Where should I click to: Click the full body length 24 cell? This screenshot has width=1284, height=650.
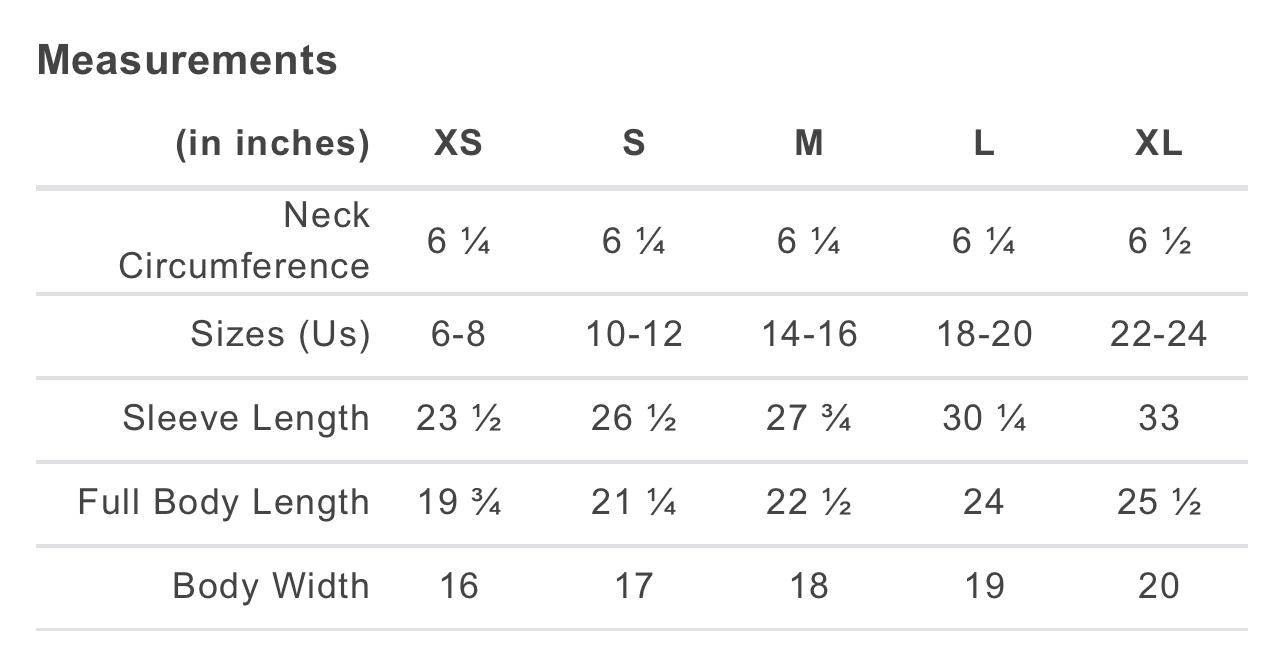point(984,502)
